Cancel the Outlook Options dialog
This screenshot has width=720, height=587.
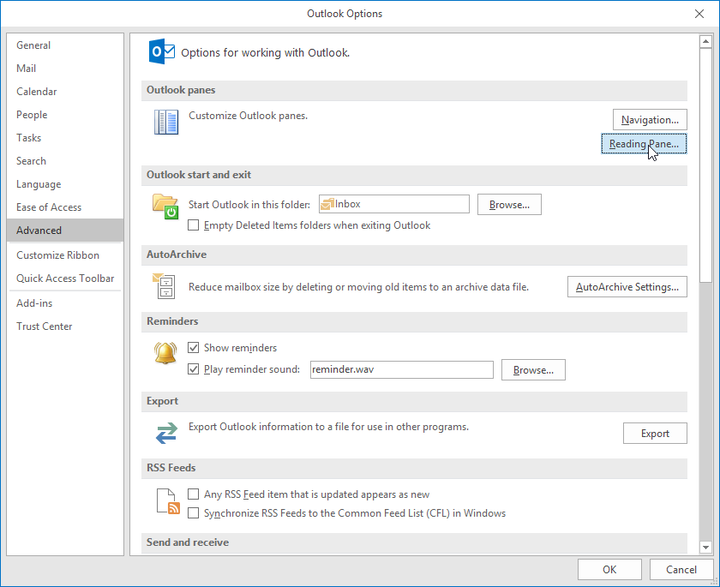point(681,570)
